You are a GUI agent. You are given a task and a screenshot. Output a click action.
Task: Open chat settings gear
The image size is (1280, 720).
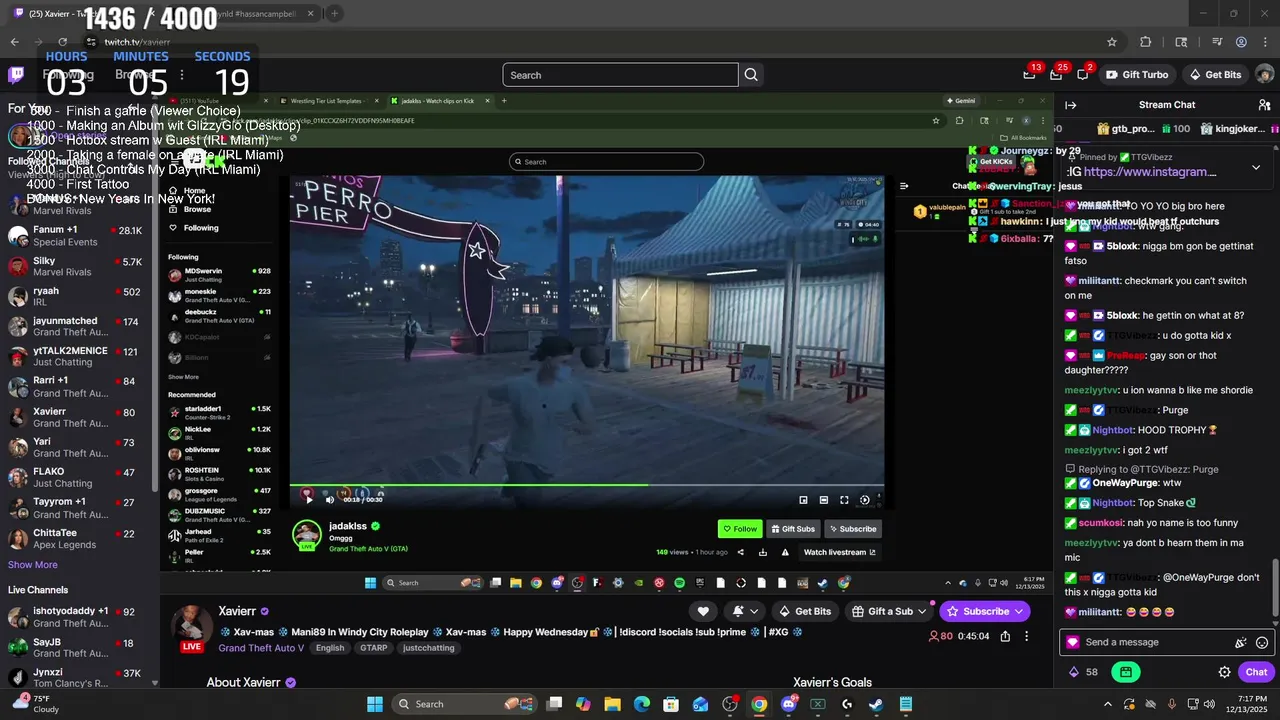1224,672
